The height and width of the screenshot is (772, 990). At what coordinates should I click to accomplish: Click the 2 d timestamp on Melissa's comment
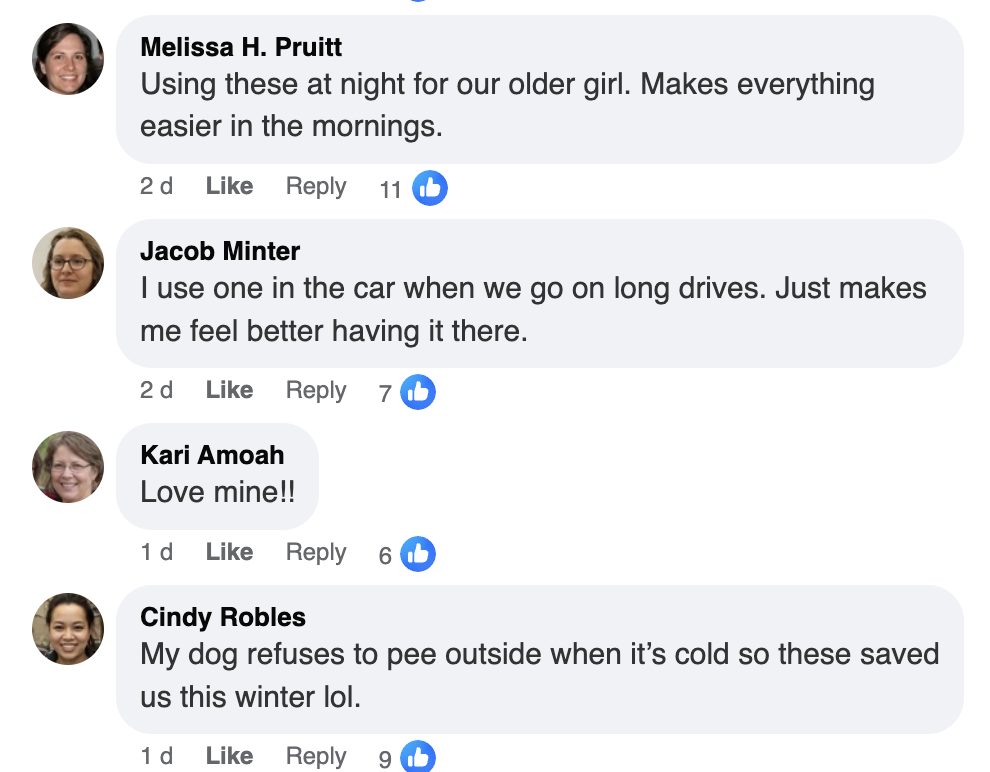click(x=156, y=186)
